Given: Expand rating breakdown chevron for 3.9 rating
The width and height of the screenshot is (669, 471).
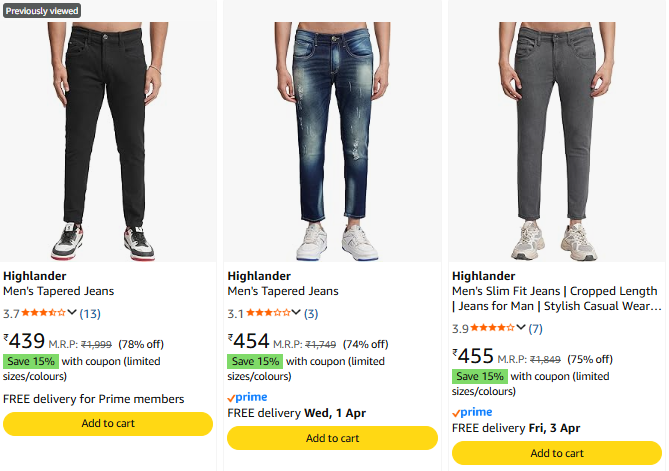Looking at the screenshot, I should (x=520, y=328).
